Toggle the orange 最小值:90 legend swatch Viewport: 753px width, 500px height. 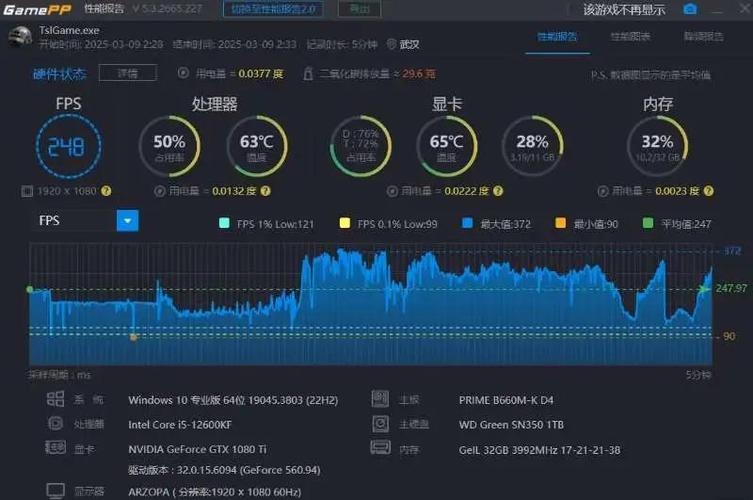tap(560, 223)
